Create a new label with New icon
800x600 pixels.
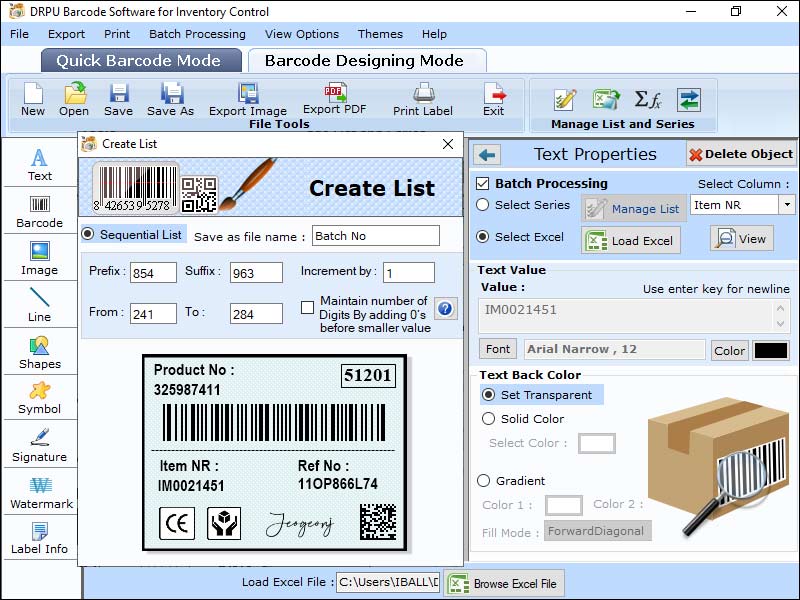pos(32,101)
